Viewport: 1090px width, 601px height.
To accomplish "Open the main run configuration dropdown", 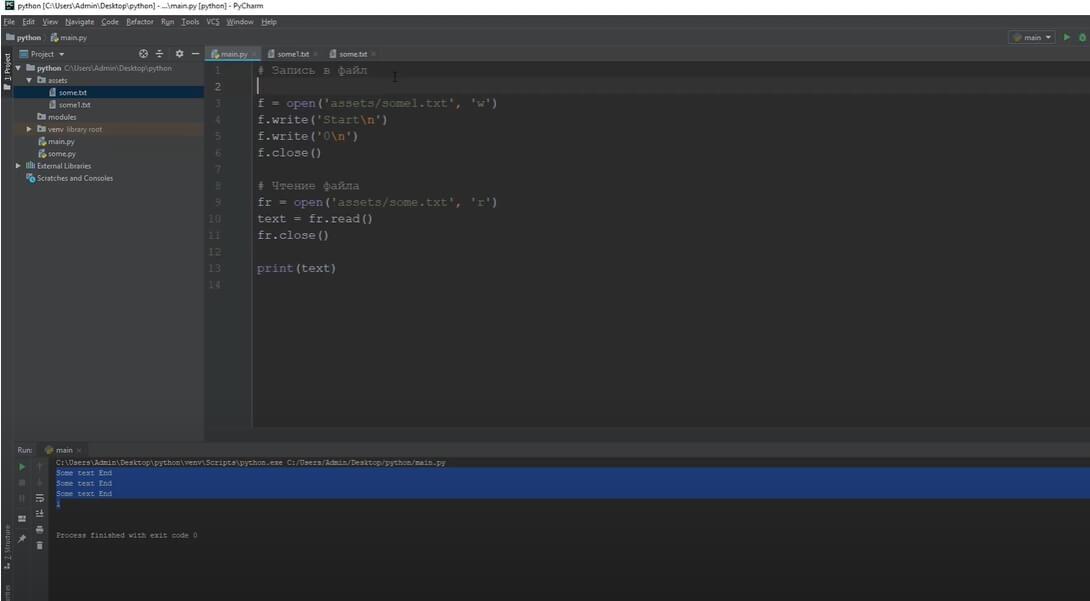I will pyautogui.click(x=1032, y=38).
